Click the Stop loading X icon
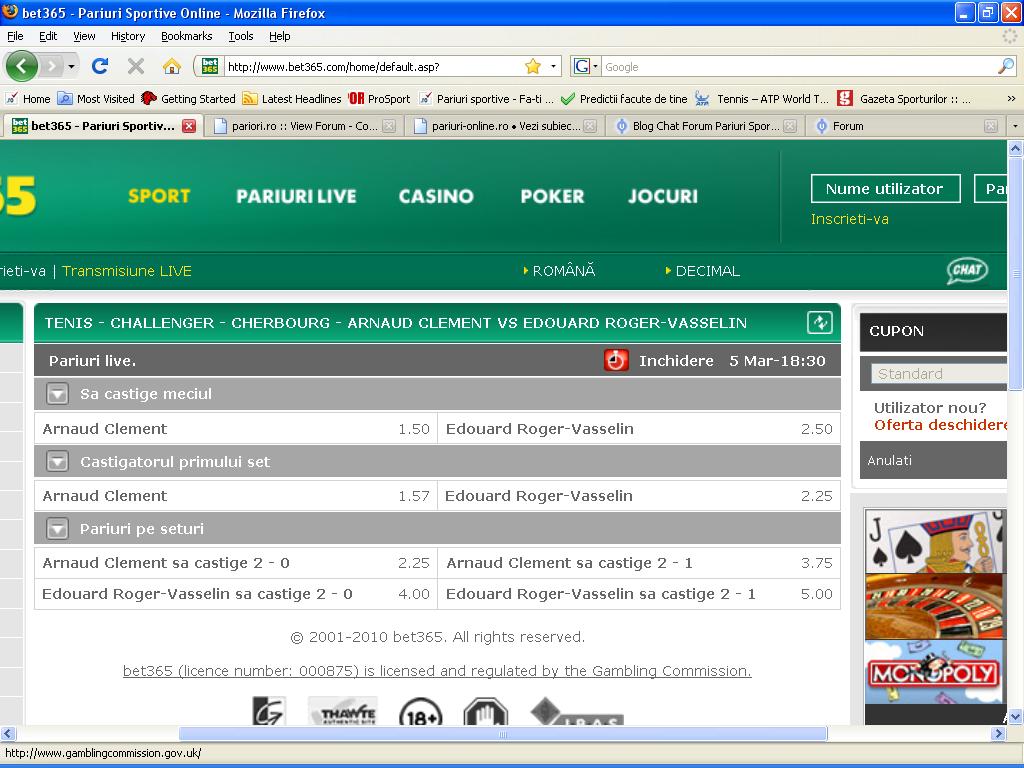 click(x=135, y=66)
